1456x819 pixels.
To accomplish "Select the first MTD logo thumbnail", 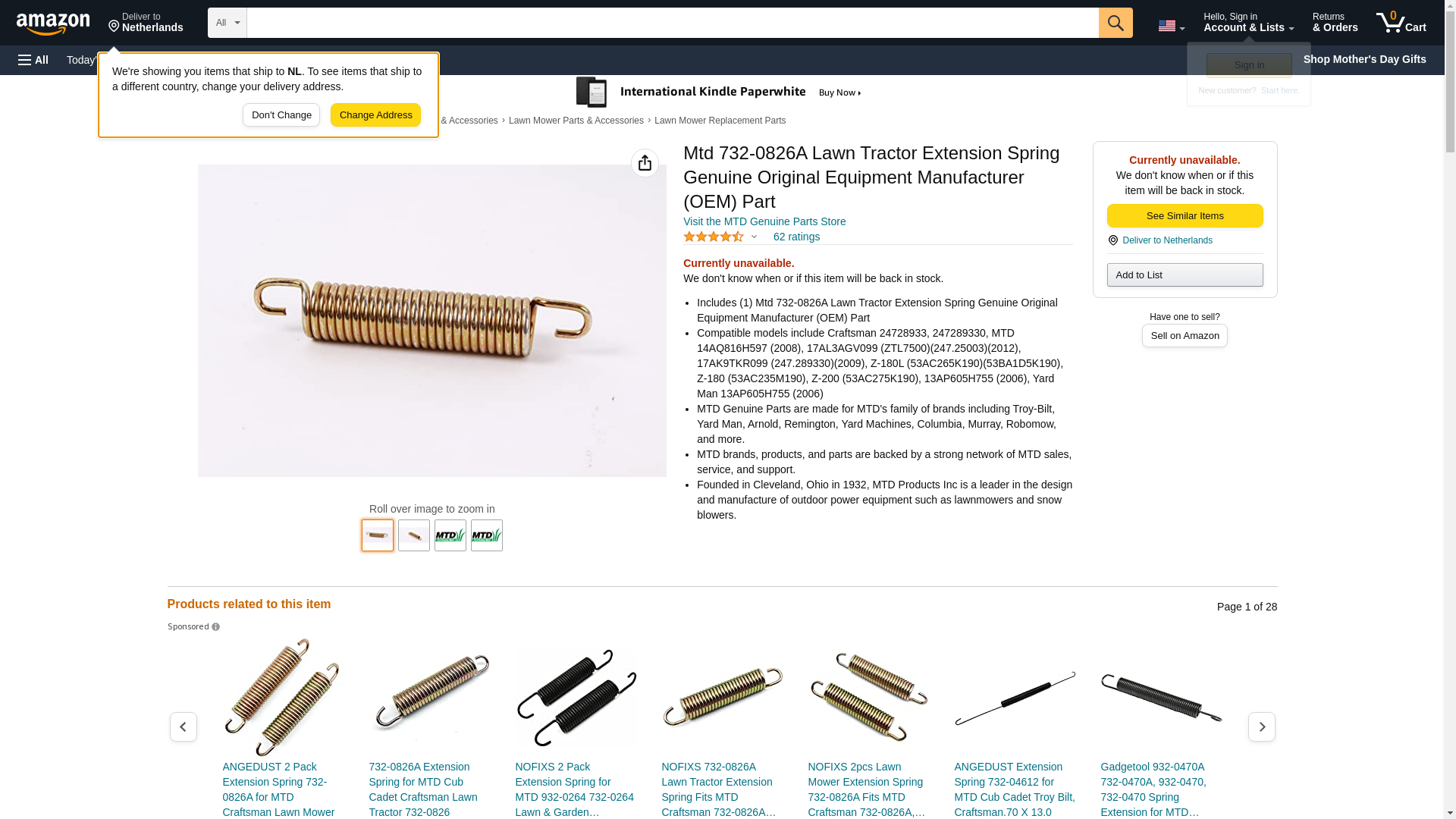I will click(x=450, y=535).
